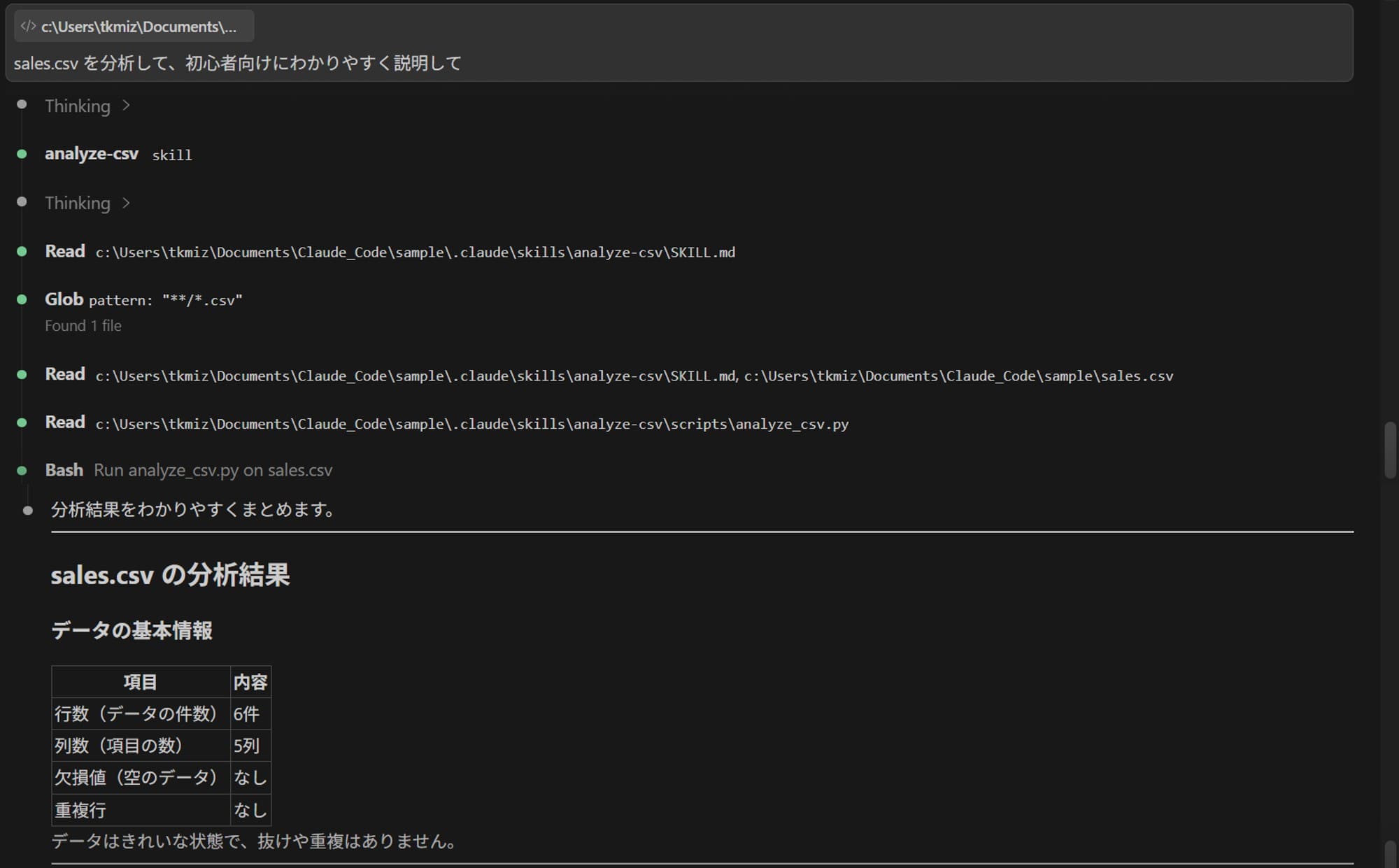This screenshot has height=868, width=1399.
Task: Open the SKILL.md file path link
Action: (415, 252)
